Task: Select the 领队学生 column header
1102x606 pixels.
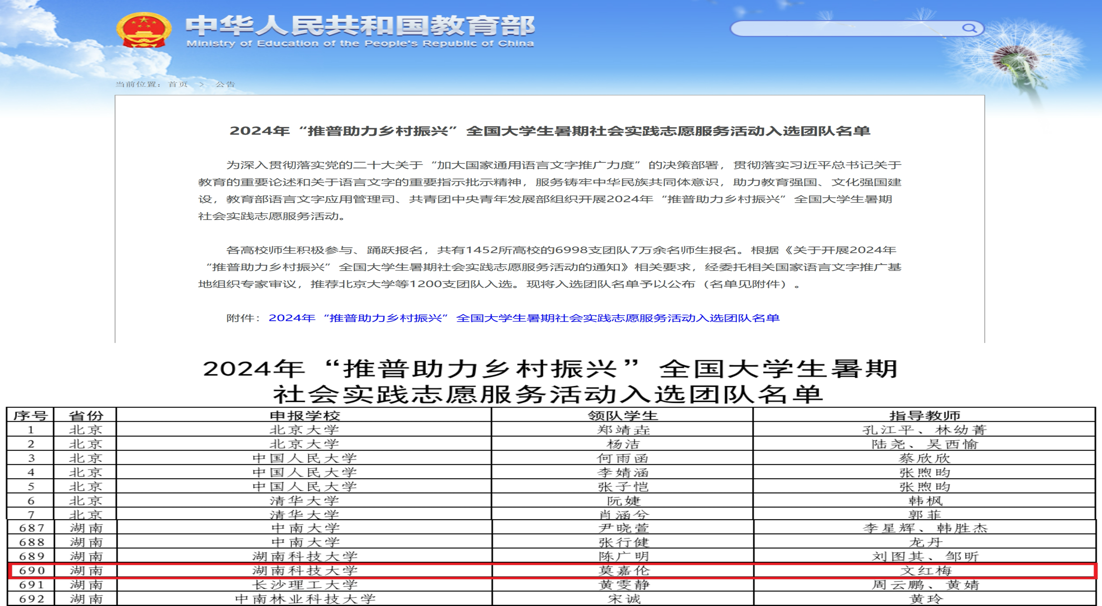Action: point(622,416)
